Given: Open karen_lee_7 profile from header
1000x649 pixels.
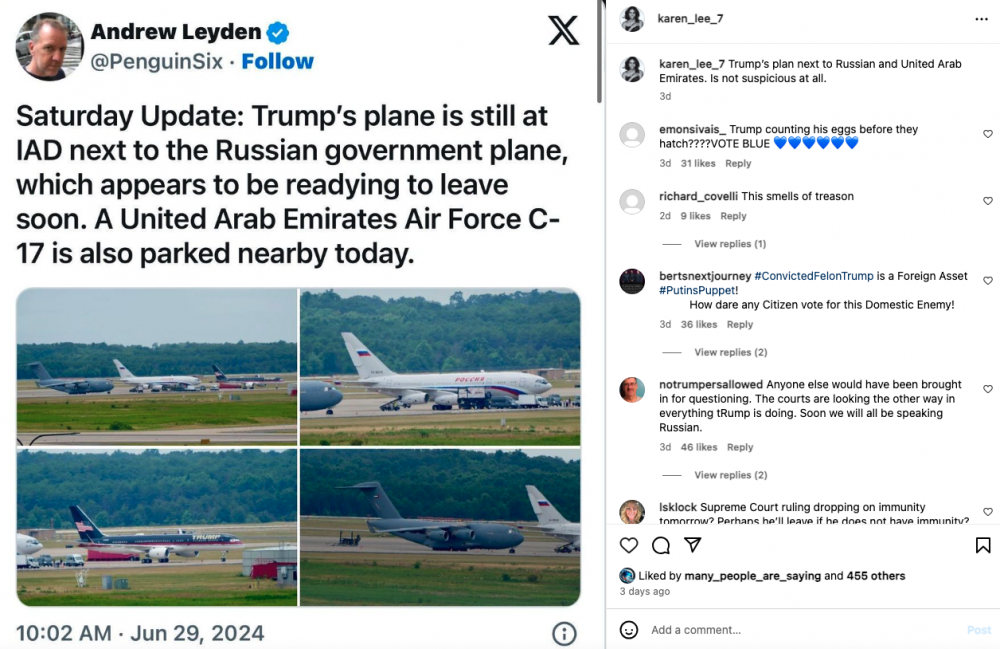Looking at the screenshot, I should click(690, 19).
